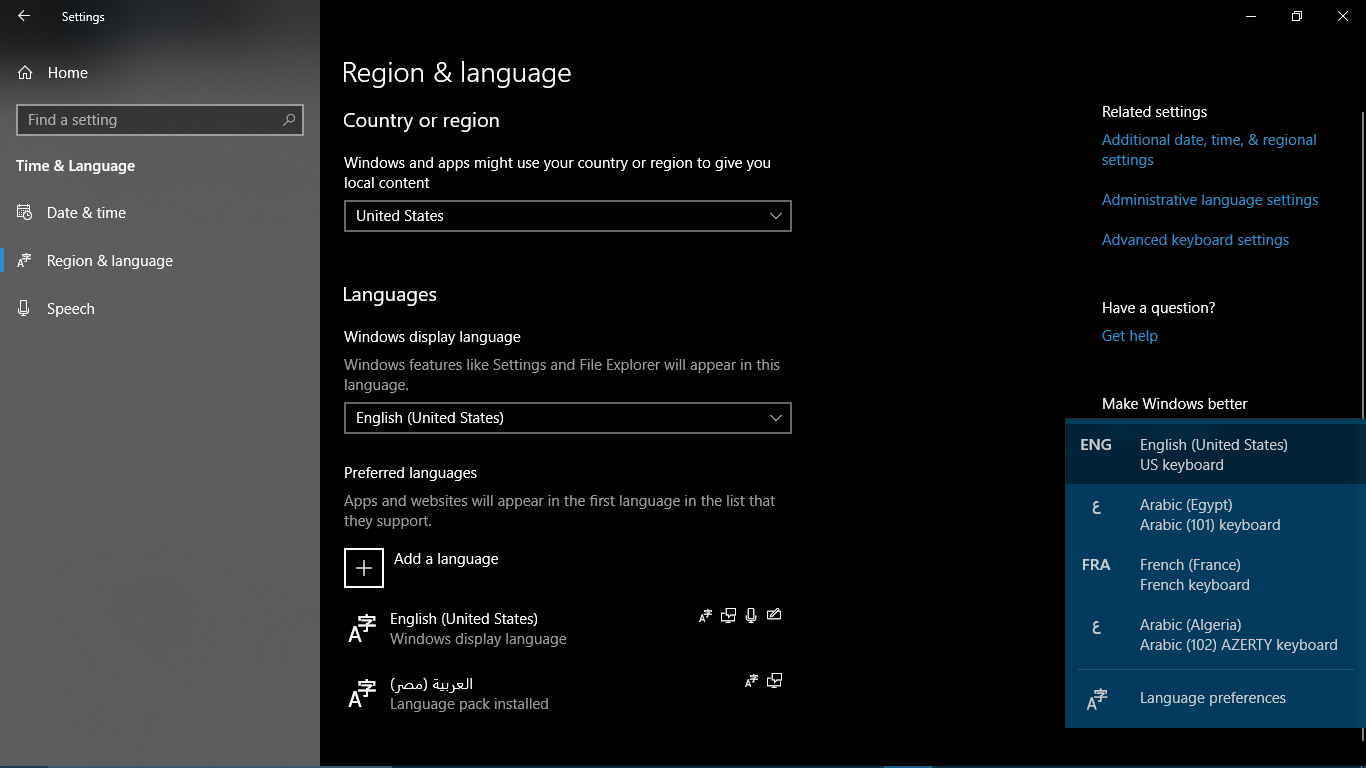Viewport: 1366px width, 768px height.
Task: Click the Add a language label
Action: point(446,559)
